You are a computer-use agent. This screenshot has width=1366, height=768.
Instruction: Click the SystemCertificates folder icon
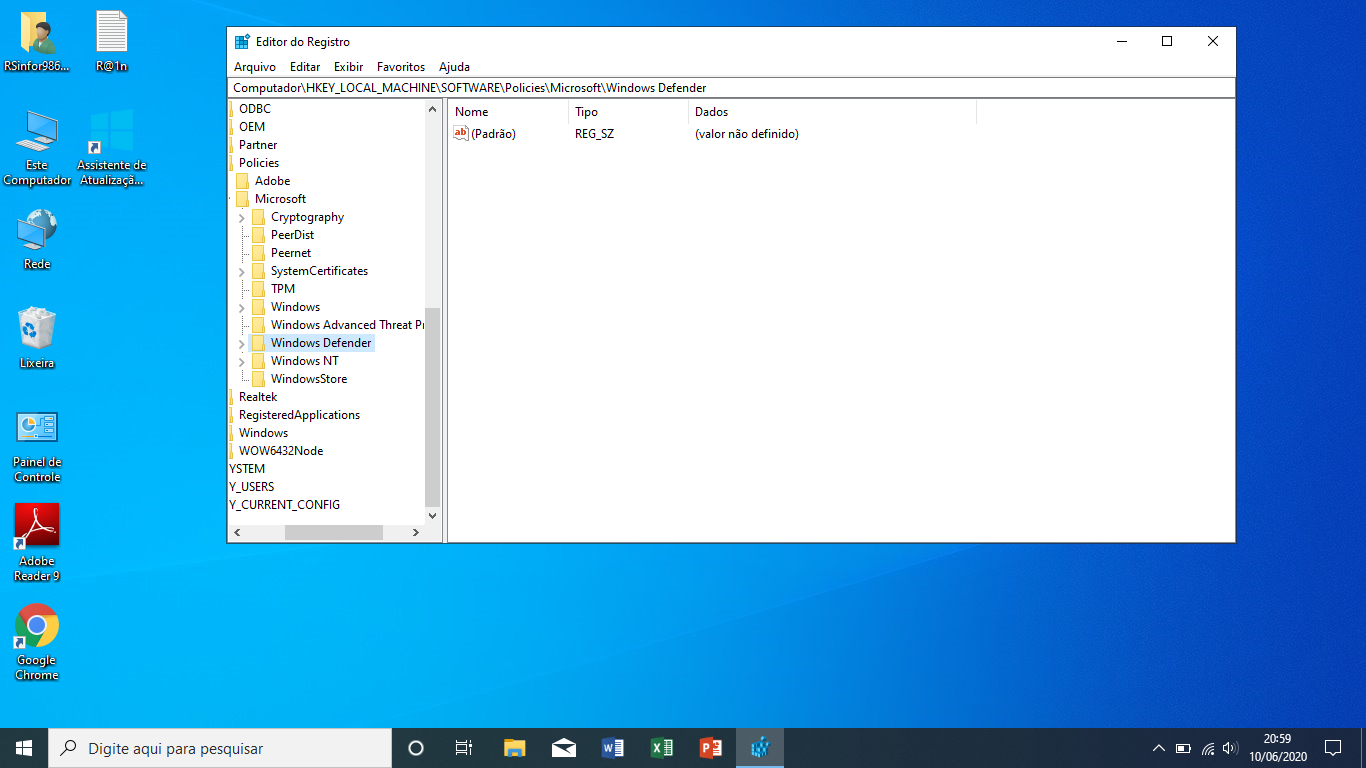click(258, 271)
